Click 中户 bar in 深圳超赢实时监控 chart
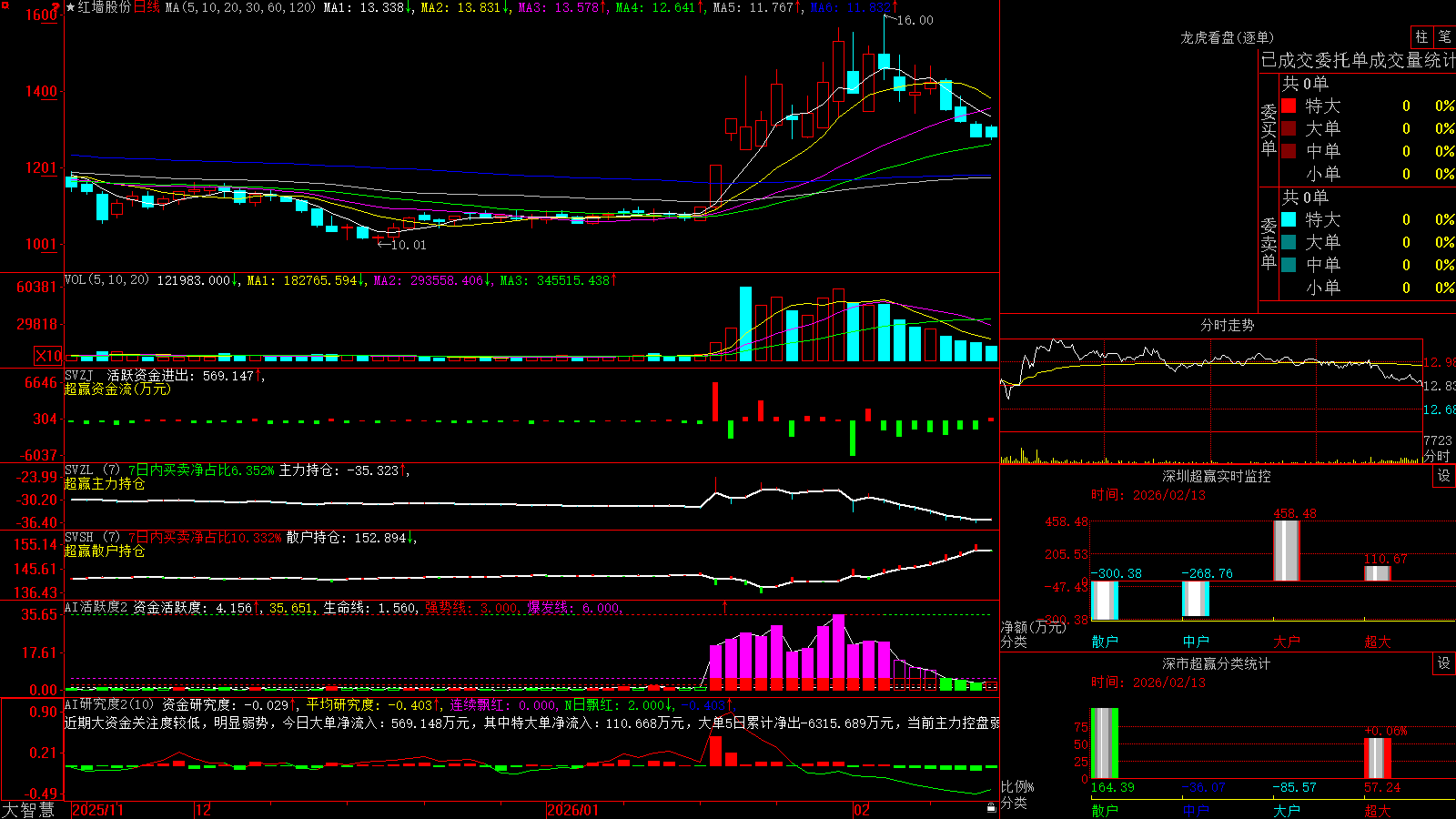 click(1195, 599)
